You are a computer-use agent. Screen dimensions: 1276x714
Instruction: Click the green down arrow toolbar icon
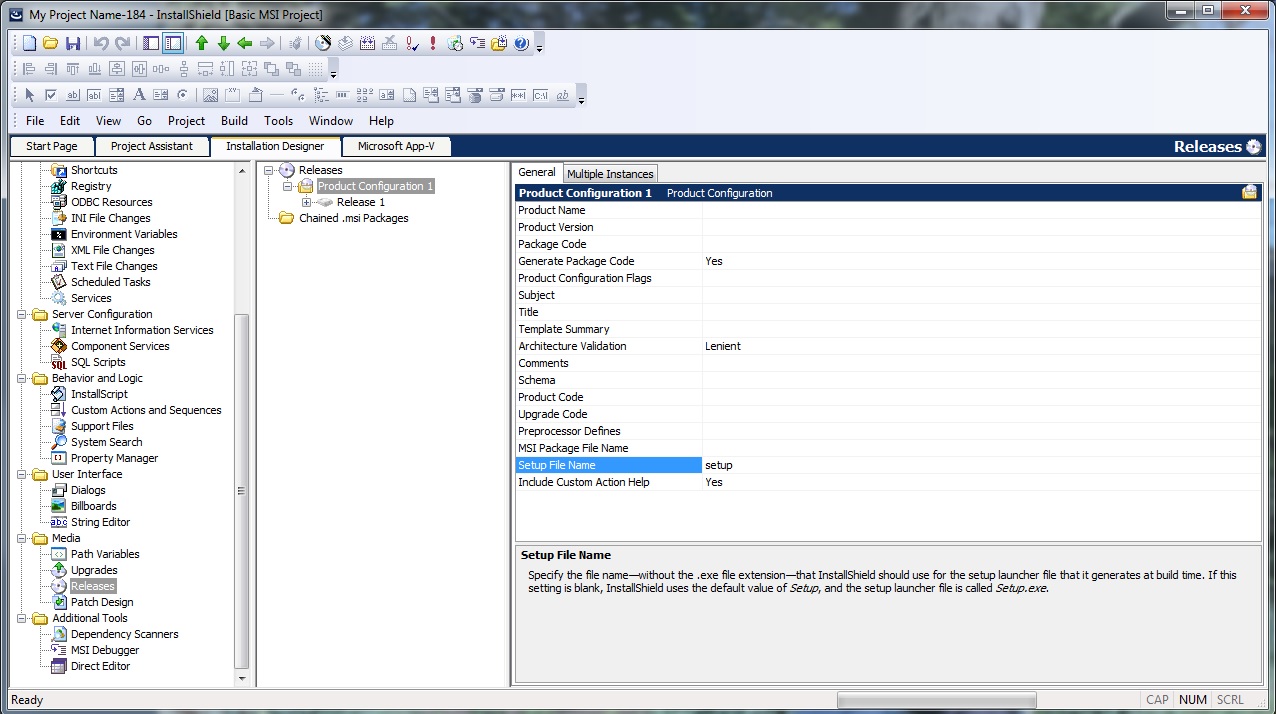pyautogui.click(x=224, y=43)
